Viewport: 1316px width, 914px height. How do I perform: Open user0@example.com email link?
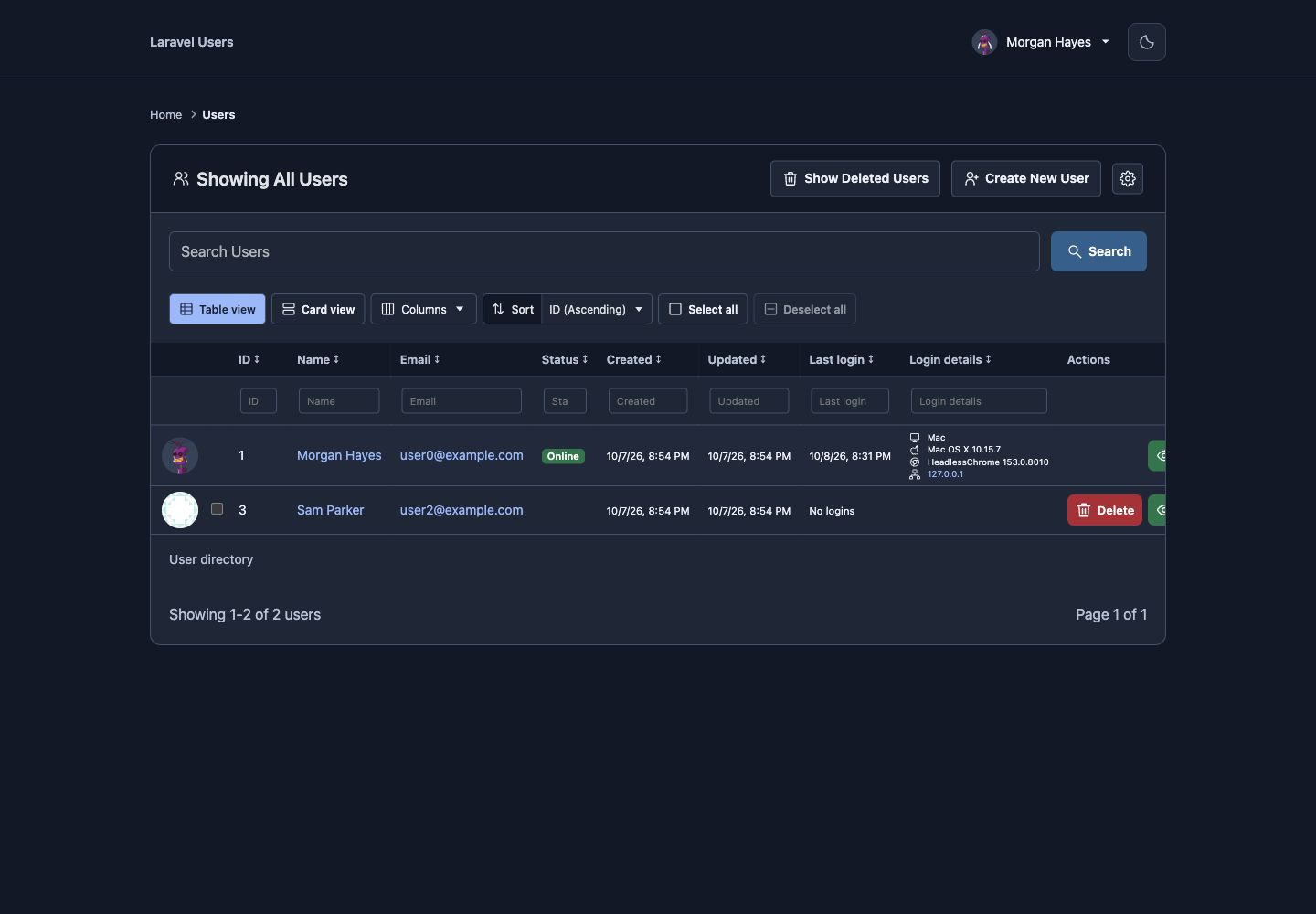[462, 455]
